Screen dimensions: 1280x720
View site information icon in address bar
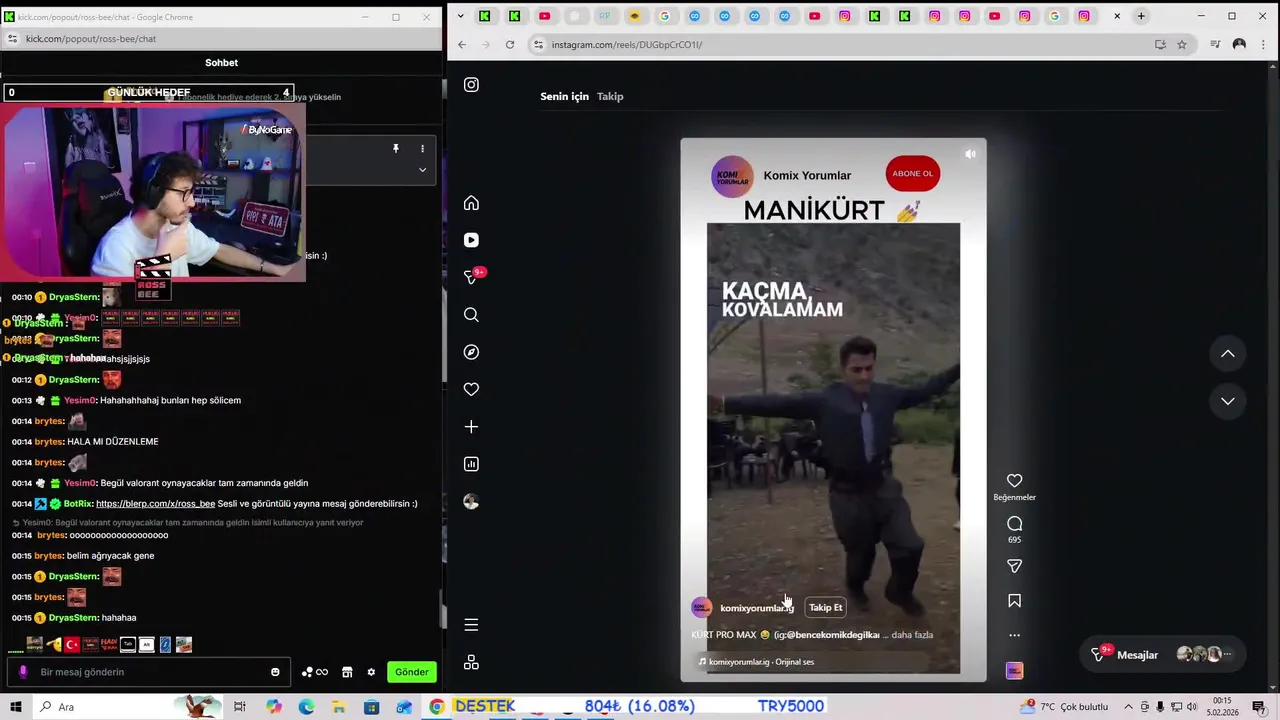(x=538, y=45)
